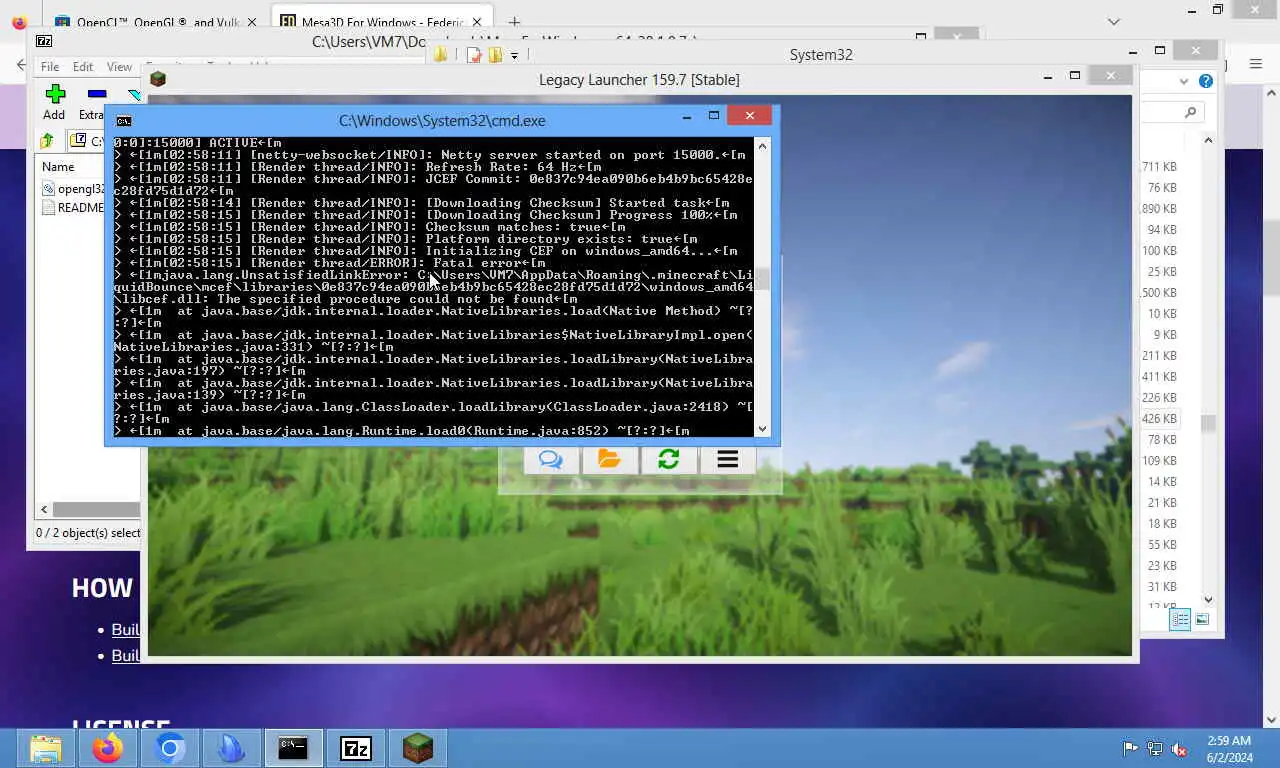This screenshot has width=1280, height=768.
Task: Click the Action Center flag in system tray
Action: point(1130,748)
